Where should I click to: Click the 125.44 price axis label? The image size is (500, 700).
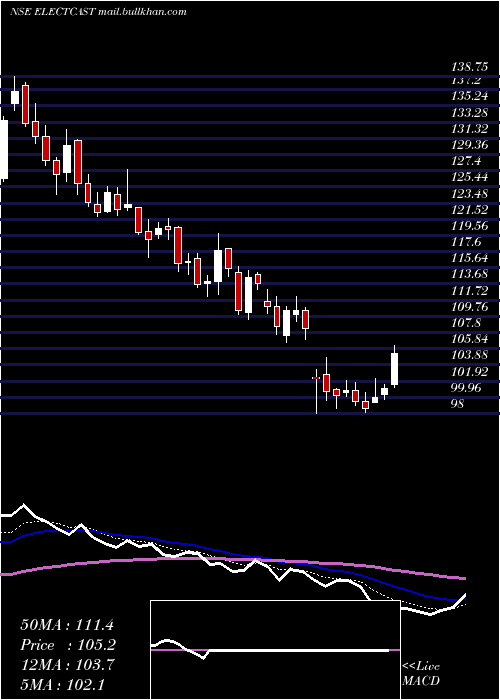[x=470, y=177]
